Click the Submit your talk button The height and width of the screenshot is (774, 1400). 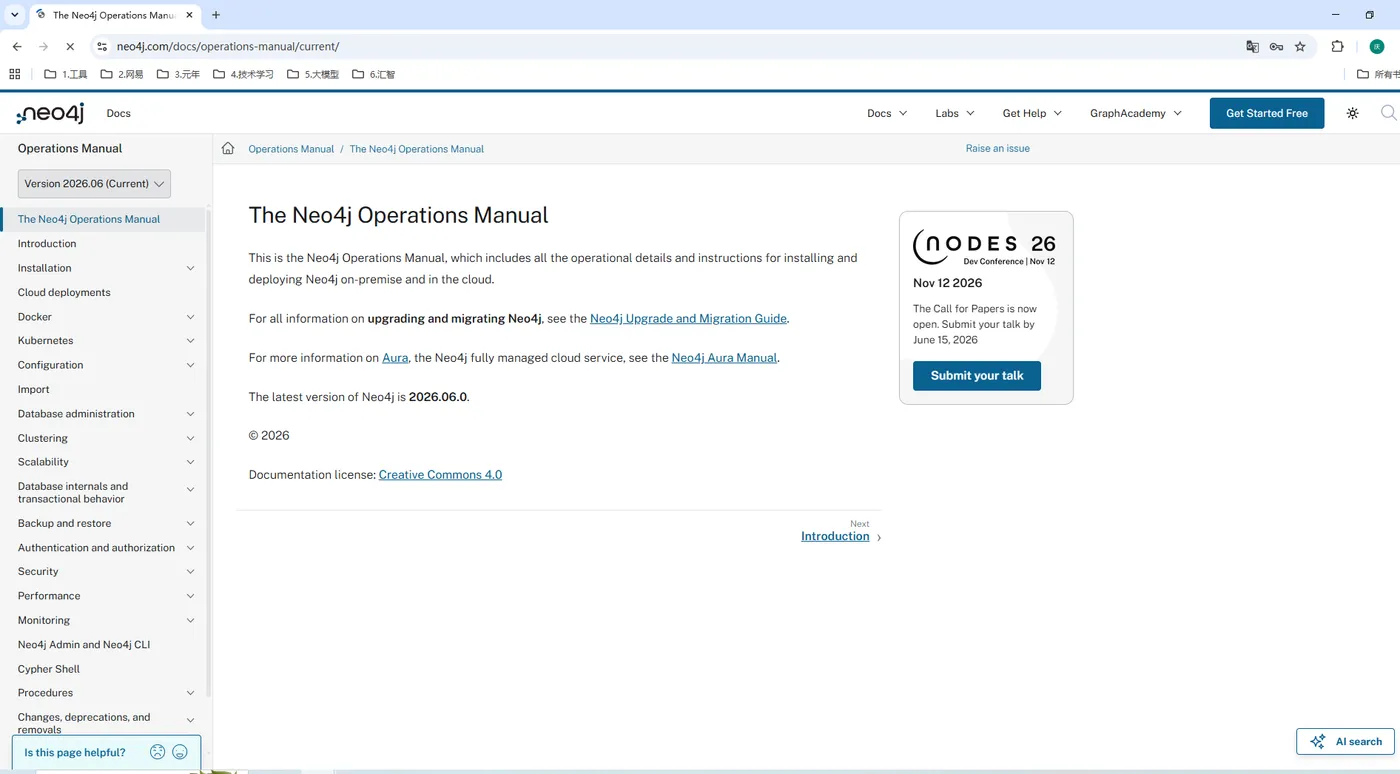tap(977, 376)
